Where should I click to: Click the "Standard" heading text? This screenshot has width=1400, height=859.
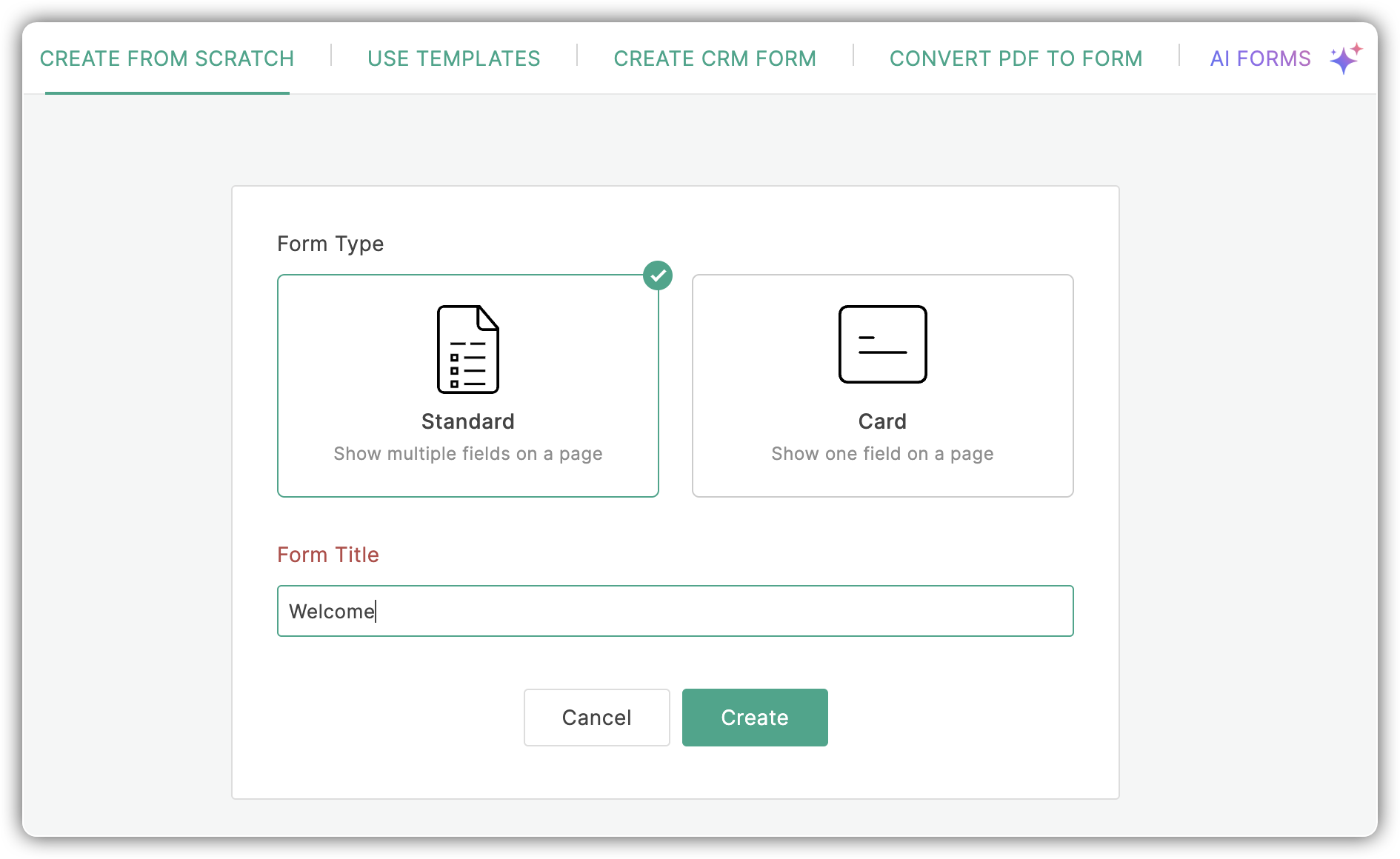(467, 421)
